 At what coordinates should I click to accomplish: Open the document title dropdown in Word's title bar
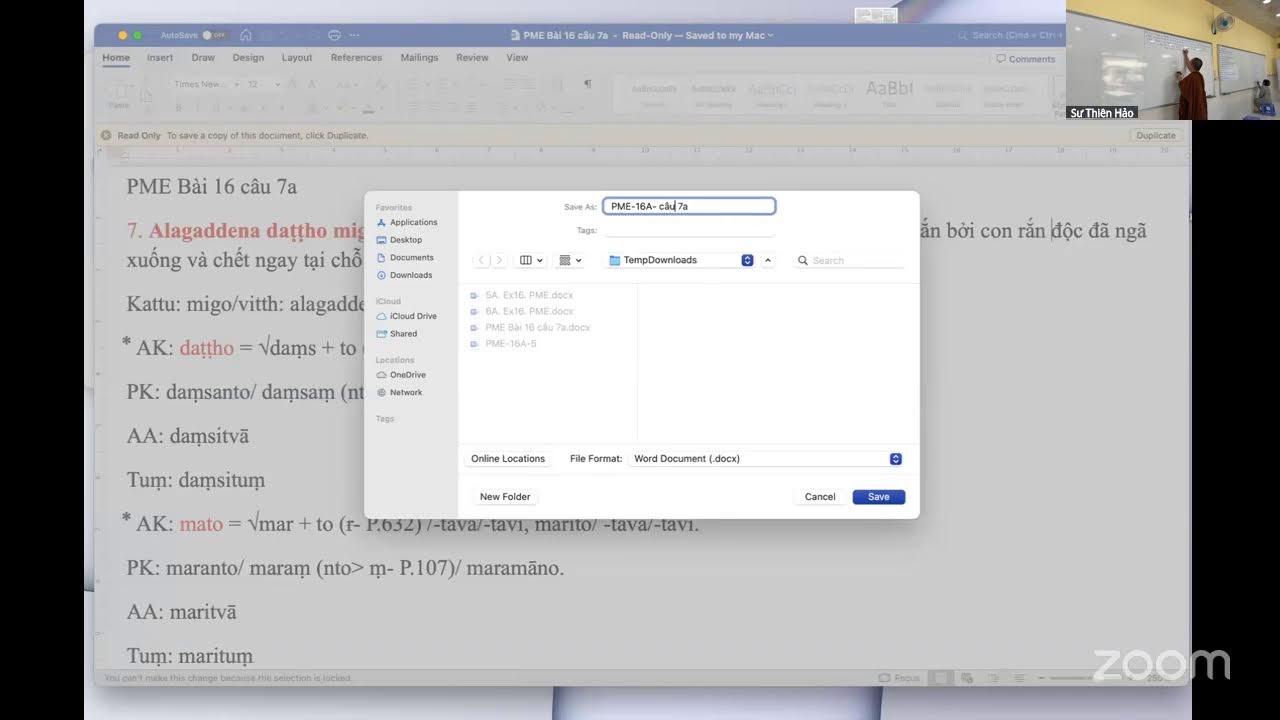[x=770, y=36]
